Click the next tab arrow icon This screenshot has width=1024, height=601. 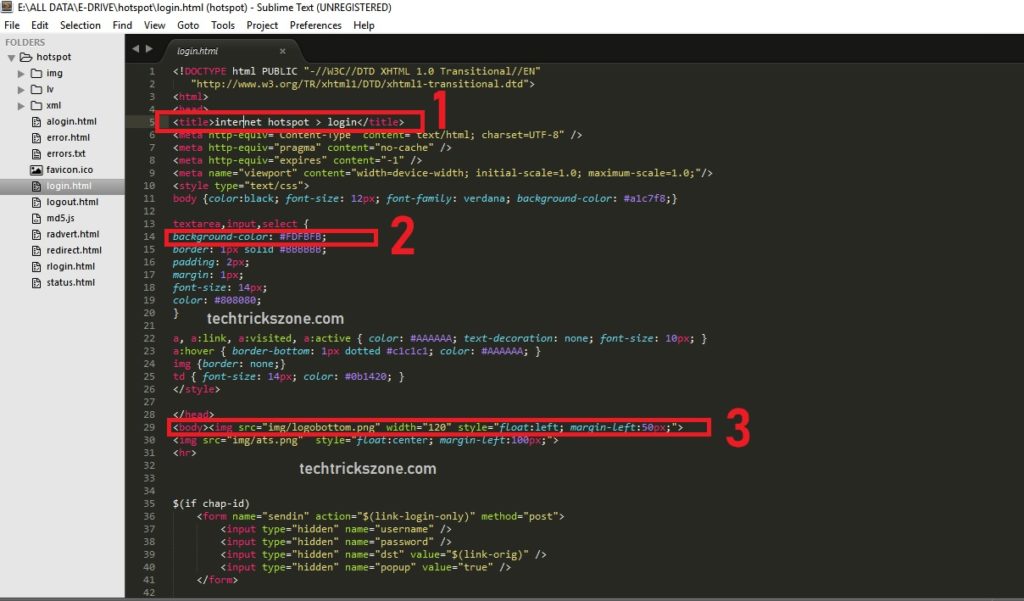(150, 49)
